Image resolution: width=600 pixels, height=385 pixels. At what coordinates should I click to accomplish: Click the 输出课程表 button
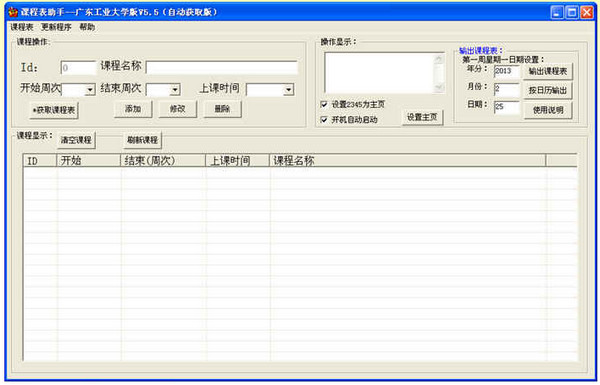[x=548, y=72]
